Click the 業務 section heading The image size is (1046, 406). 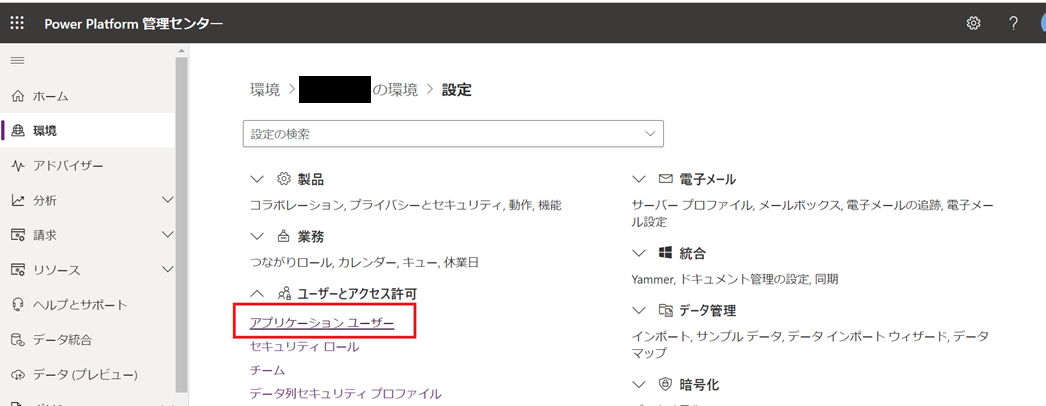[x=311, y=236]
